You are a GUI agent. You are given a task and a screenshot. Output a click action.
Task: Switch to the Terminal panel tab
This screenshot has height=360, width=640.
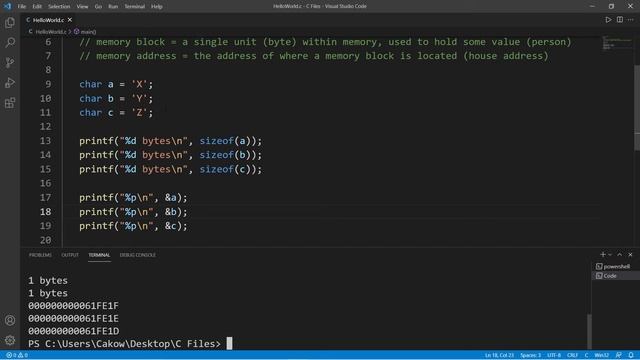[99, 255]
